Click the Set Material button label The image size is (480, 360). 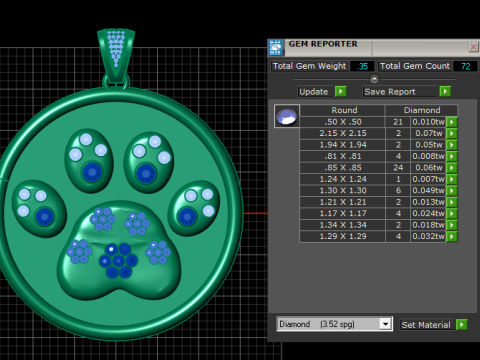click(x=426, y=325)
